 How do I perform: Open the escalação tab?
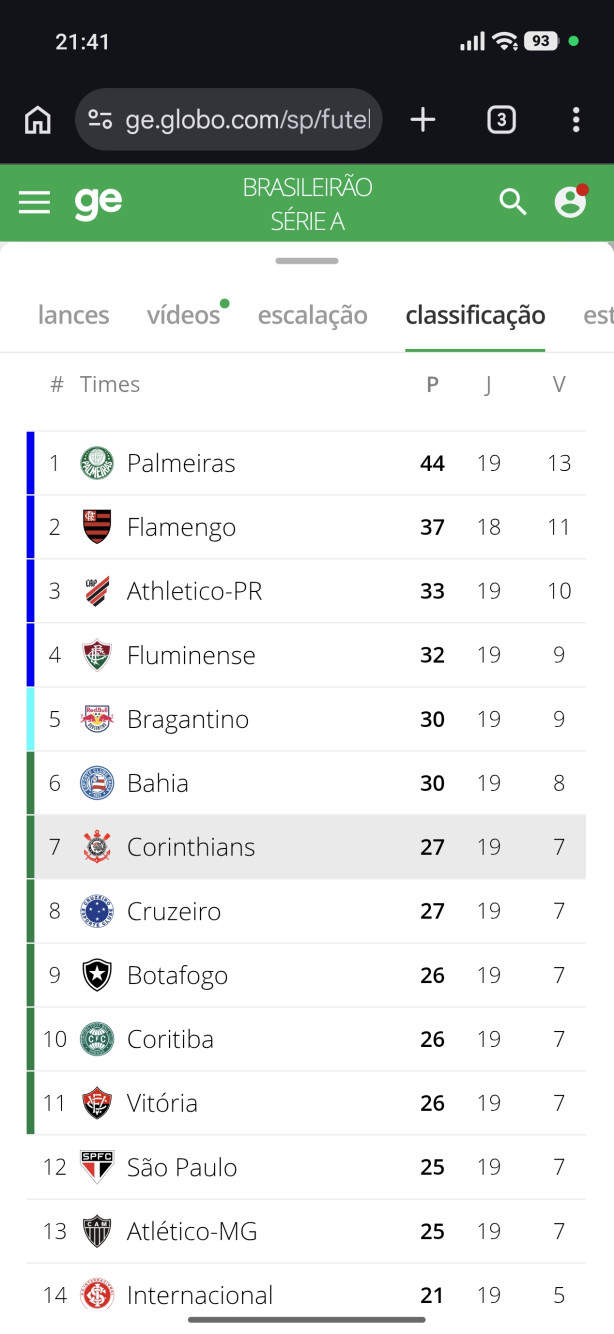(313, 315)
